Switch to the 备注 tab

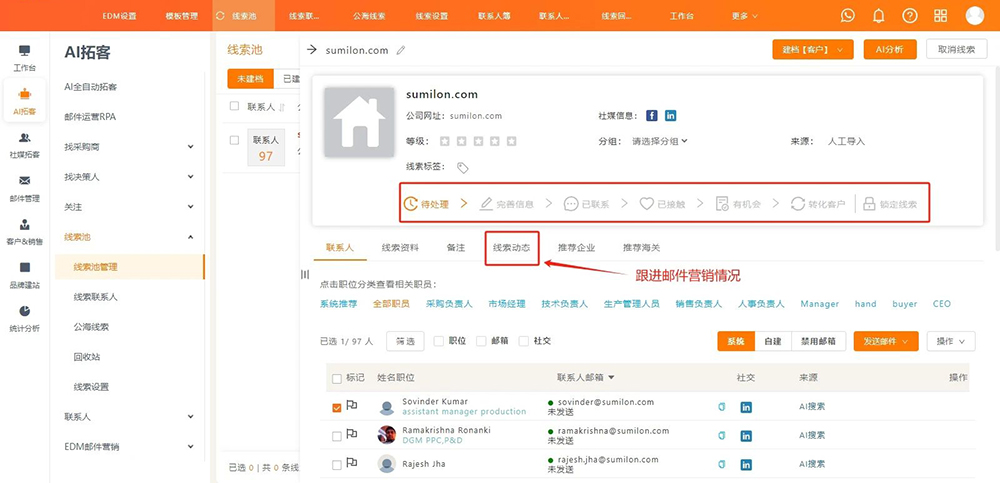tap(456, 248)
